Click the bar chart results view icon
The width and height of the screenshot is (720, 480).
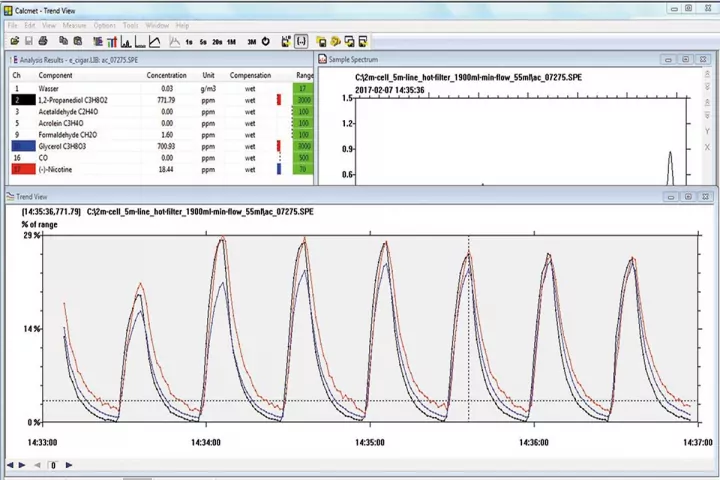coord(112,42)
